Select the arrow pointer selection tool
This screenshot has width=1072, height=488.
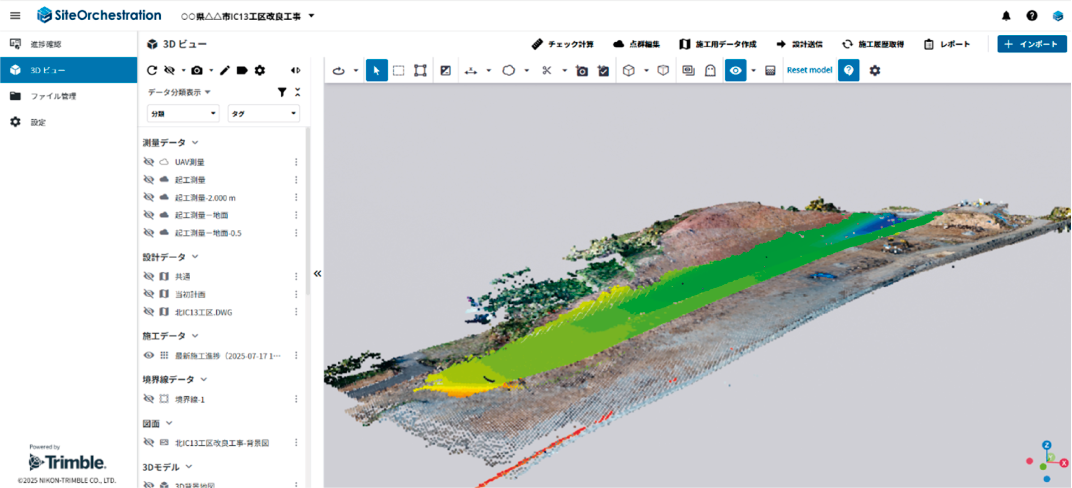tap(376, 70)
